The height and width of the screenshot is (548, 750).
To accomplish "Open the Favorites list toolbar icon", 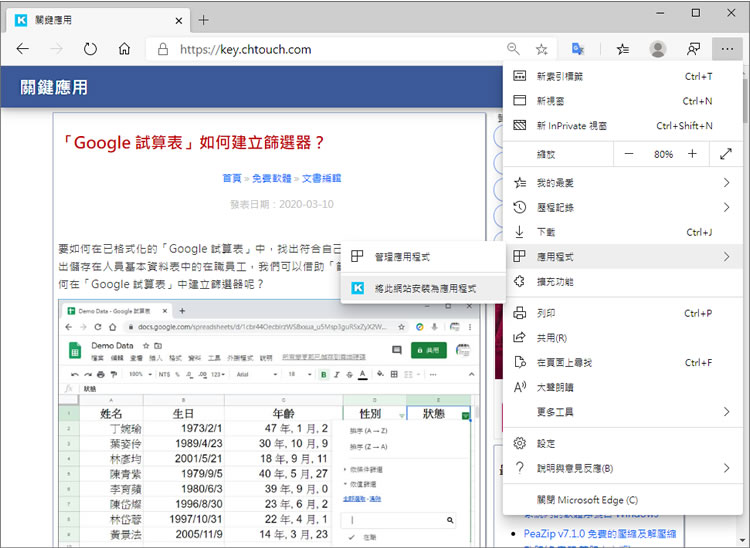I will [623, 49].
